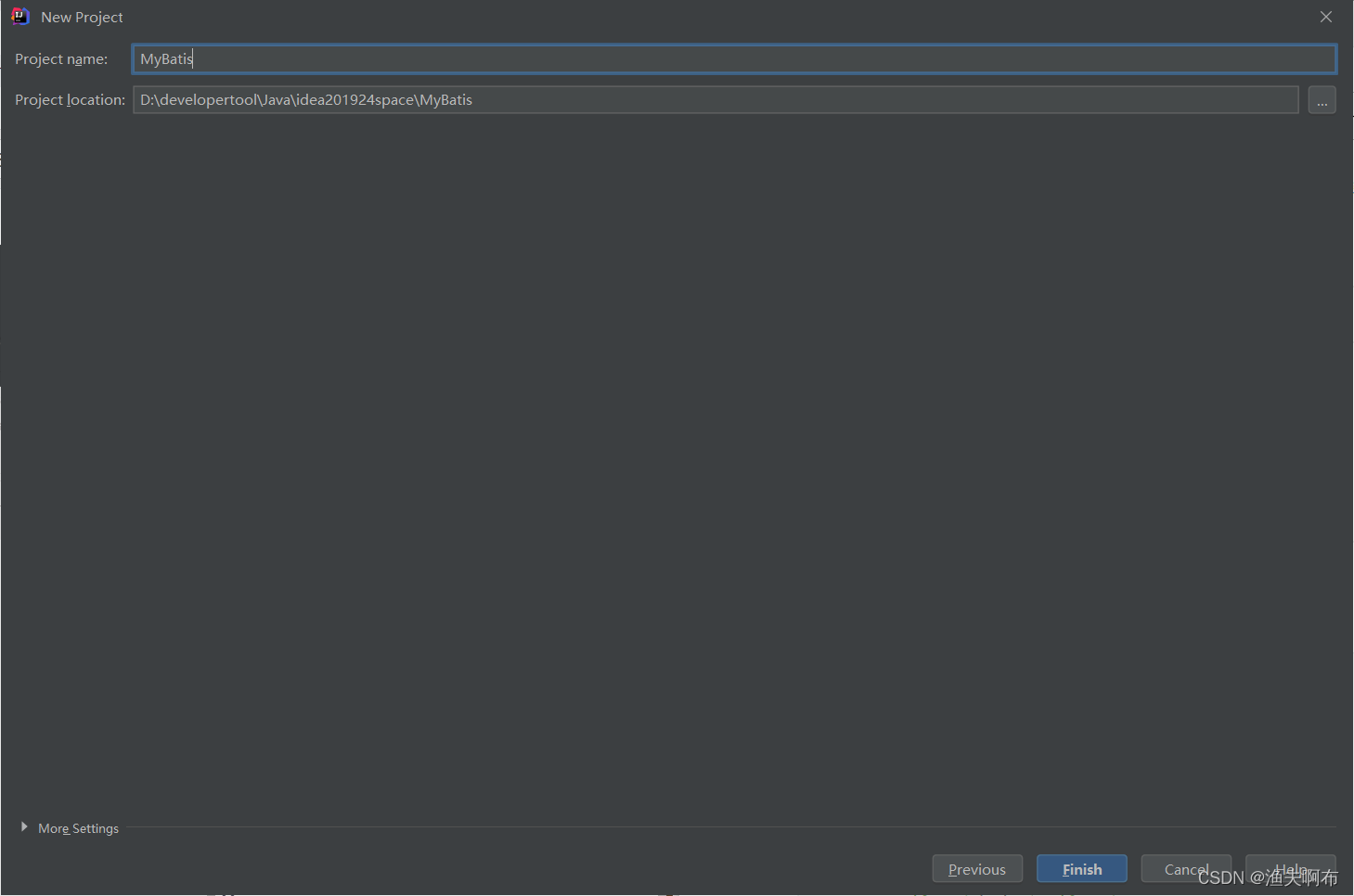Go back with the Previous button

pyautogui.click(x=977, y=869)
